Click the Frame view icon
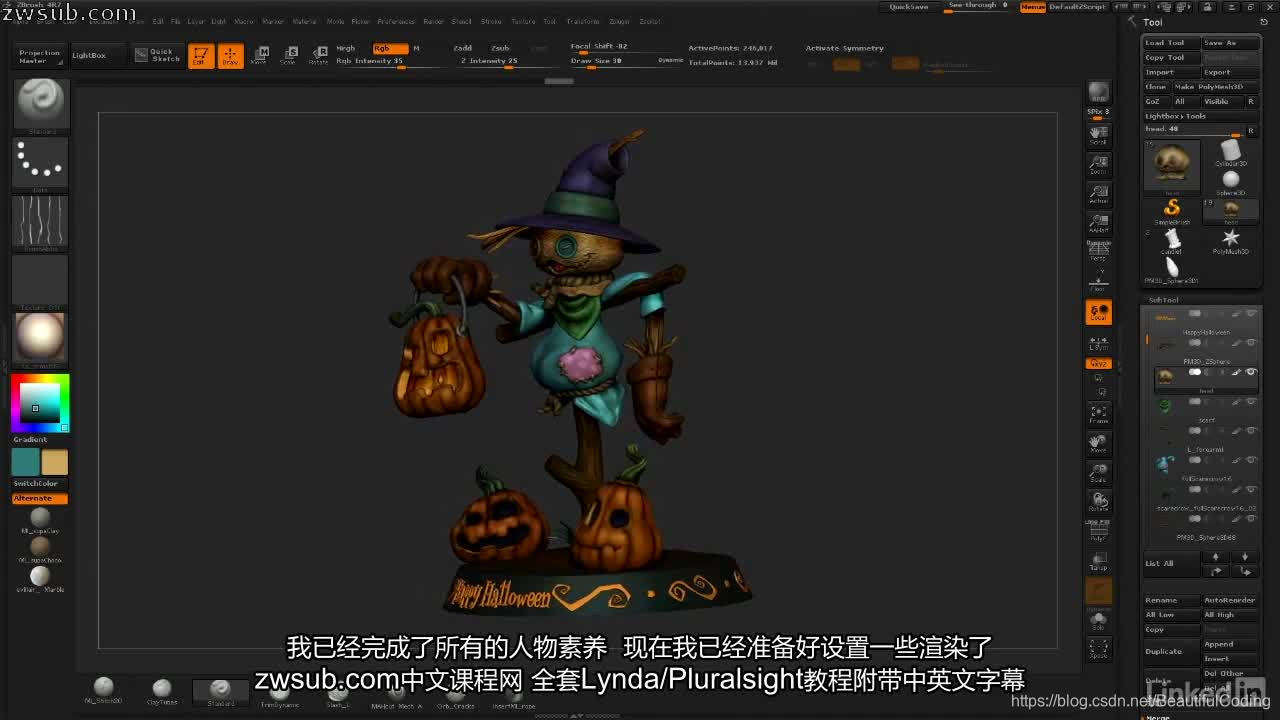 (x=1098, y=414)
